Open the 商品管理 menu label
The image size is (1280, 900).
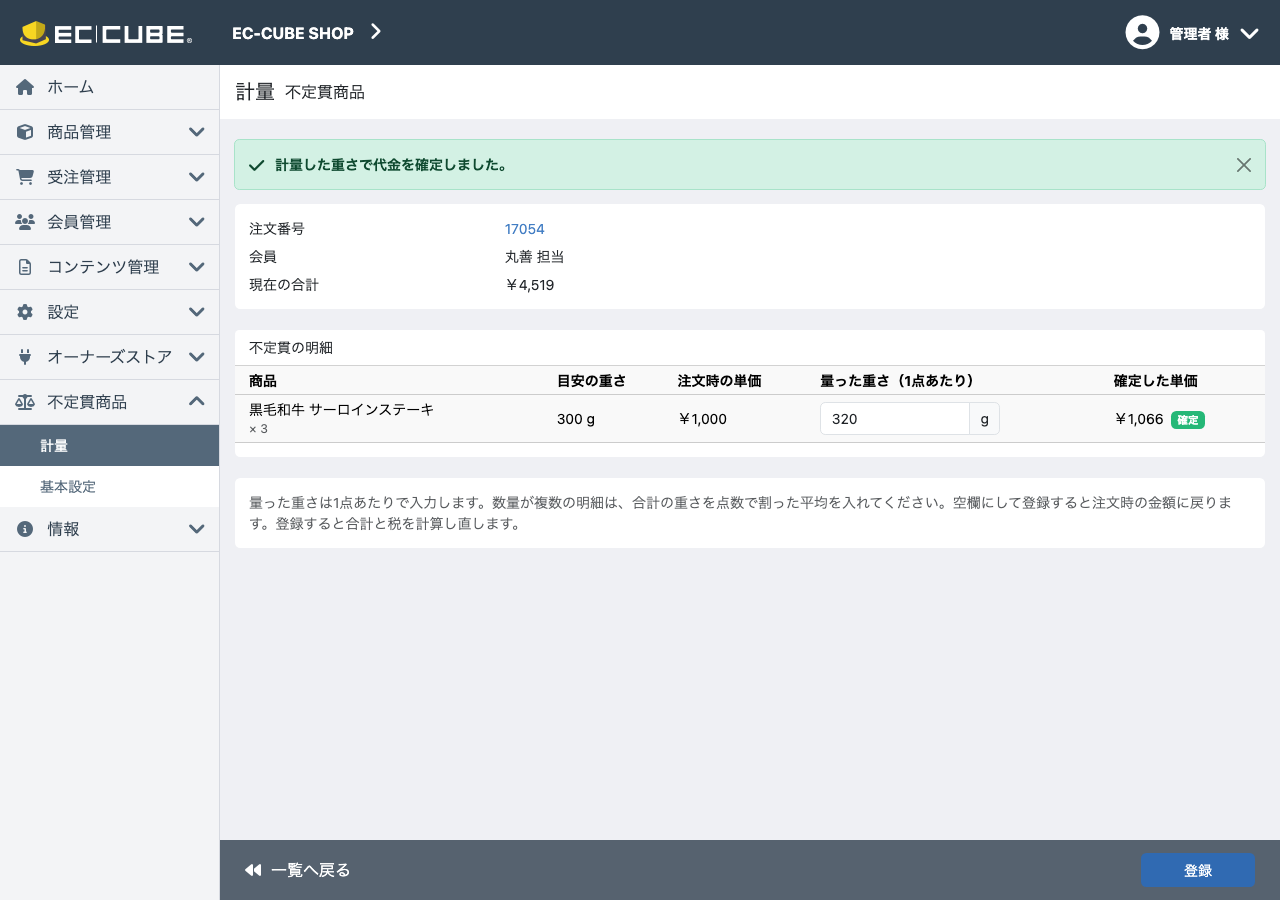[79, 132]
